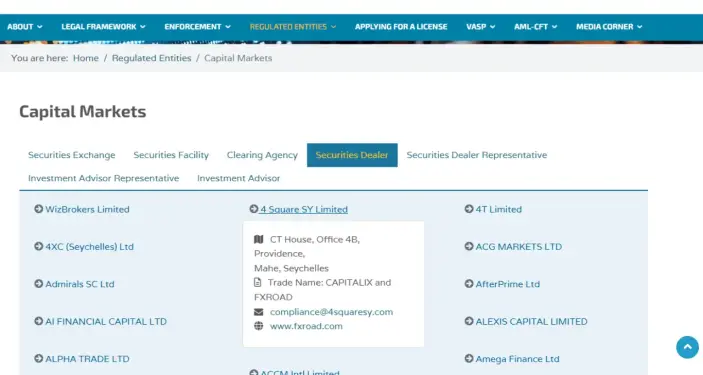Expand the ENFORCEMENT menu

[197, 27]
